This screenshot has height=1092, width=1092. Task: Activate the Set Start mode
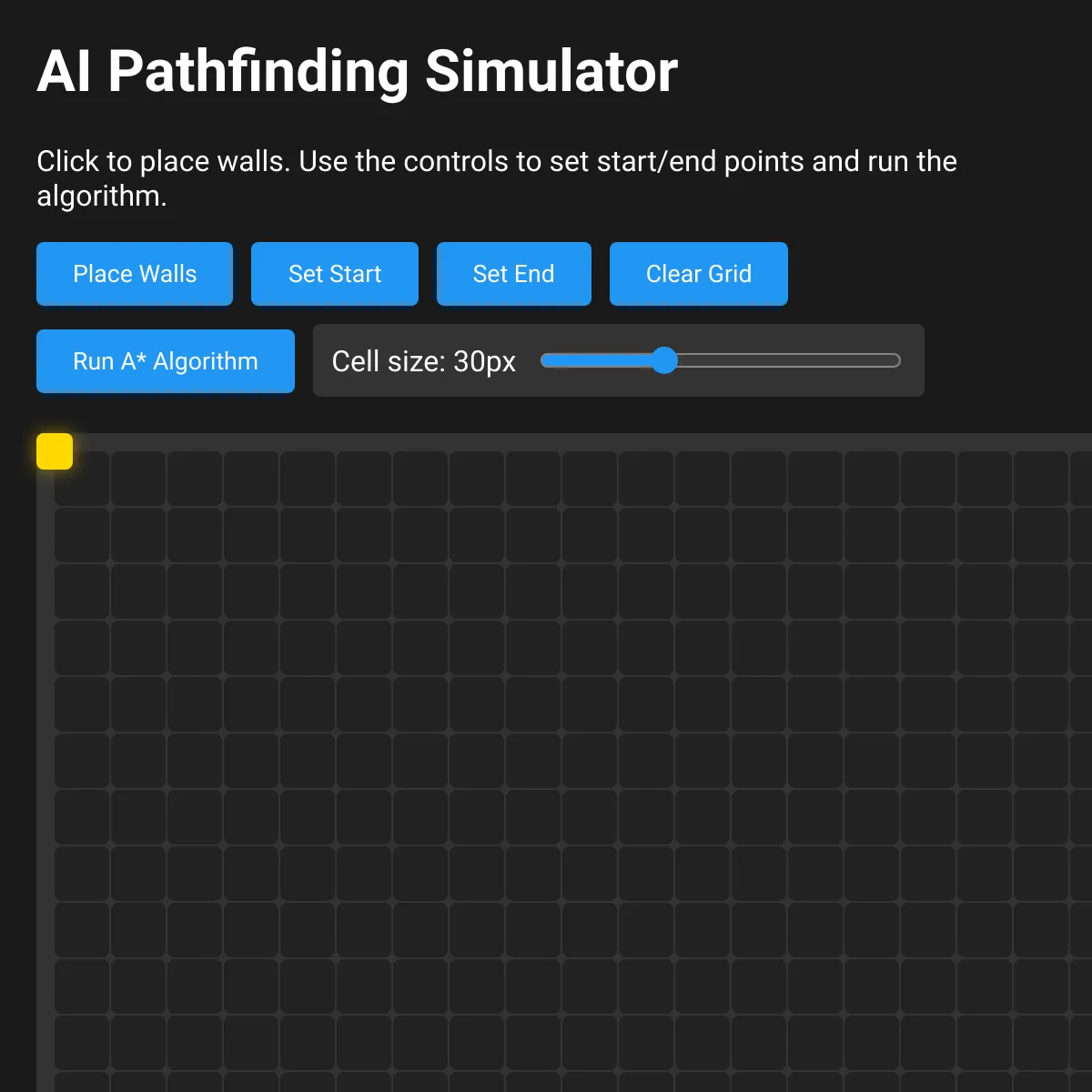(334, 274)
